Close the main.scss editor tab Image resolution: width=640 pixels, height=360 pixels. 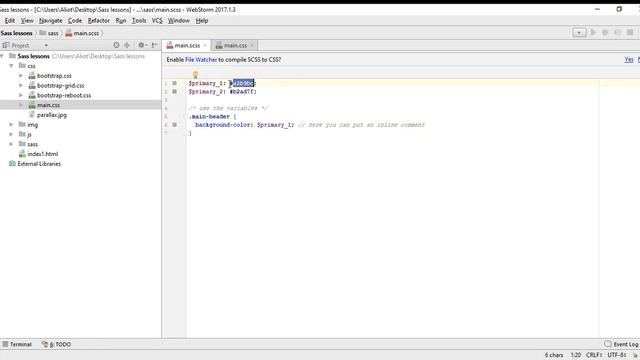coord(205,45)
